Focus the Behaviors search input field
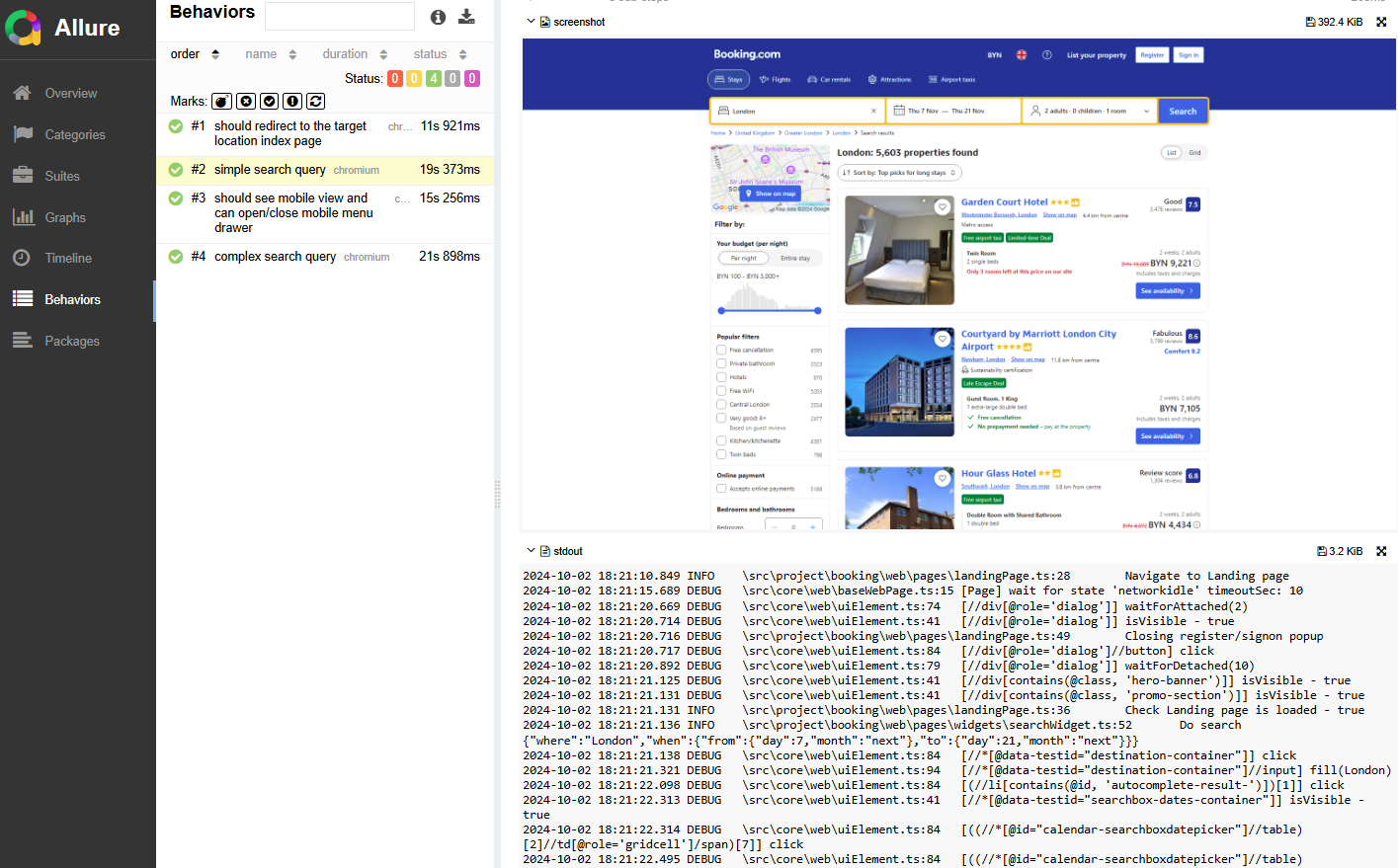 coord(340,16)
